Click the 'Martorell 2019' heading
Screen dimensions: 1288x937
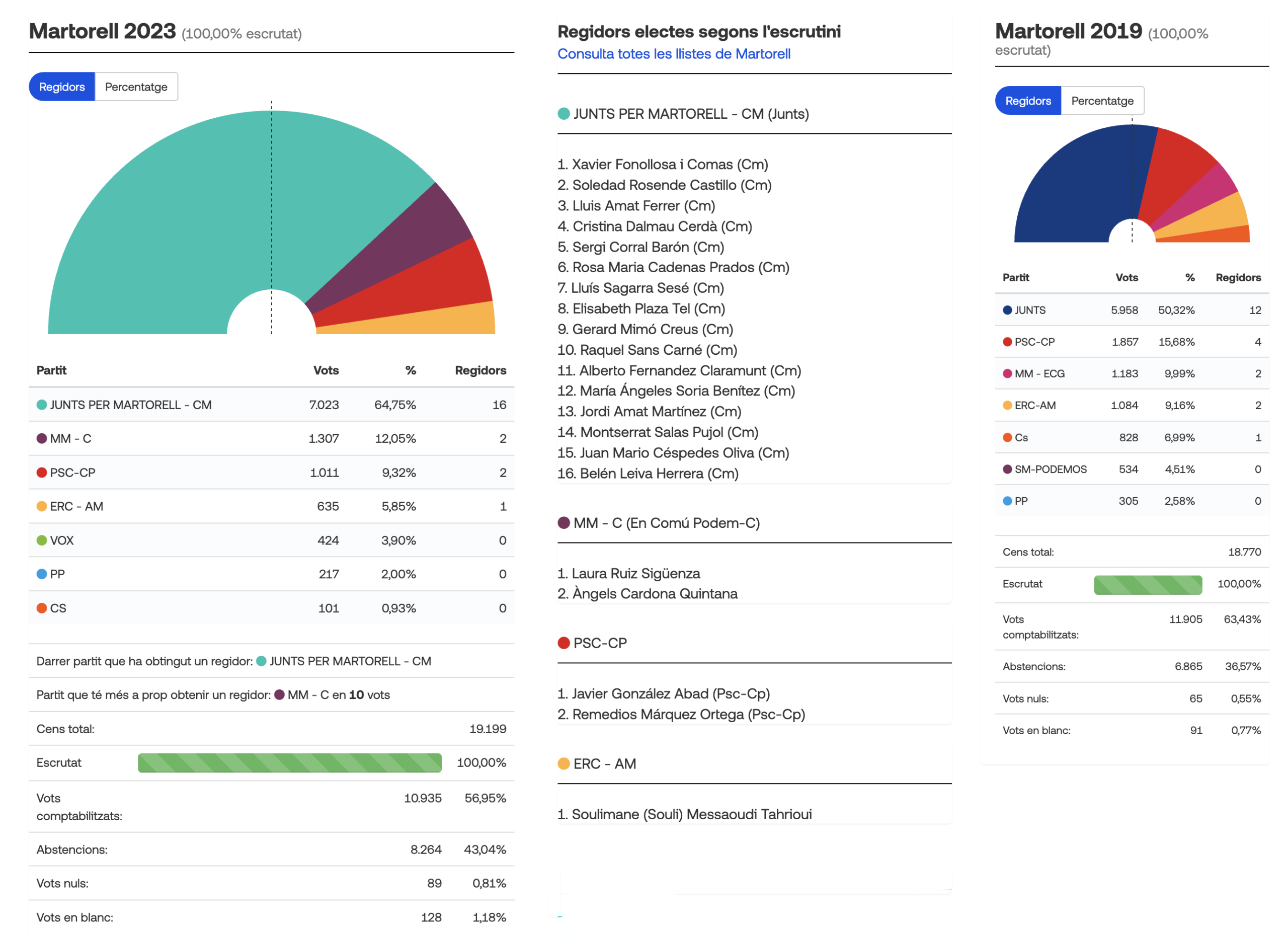[1068, 31]
